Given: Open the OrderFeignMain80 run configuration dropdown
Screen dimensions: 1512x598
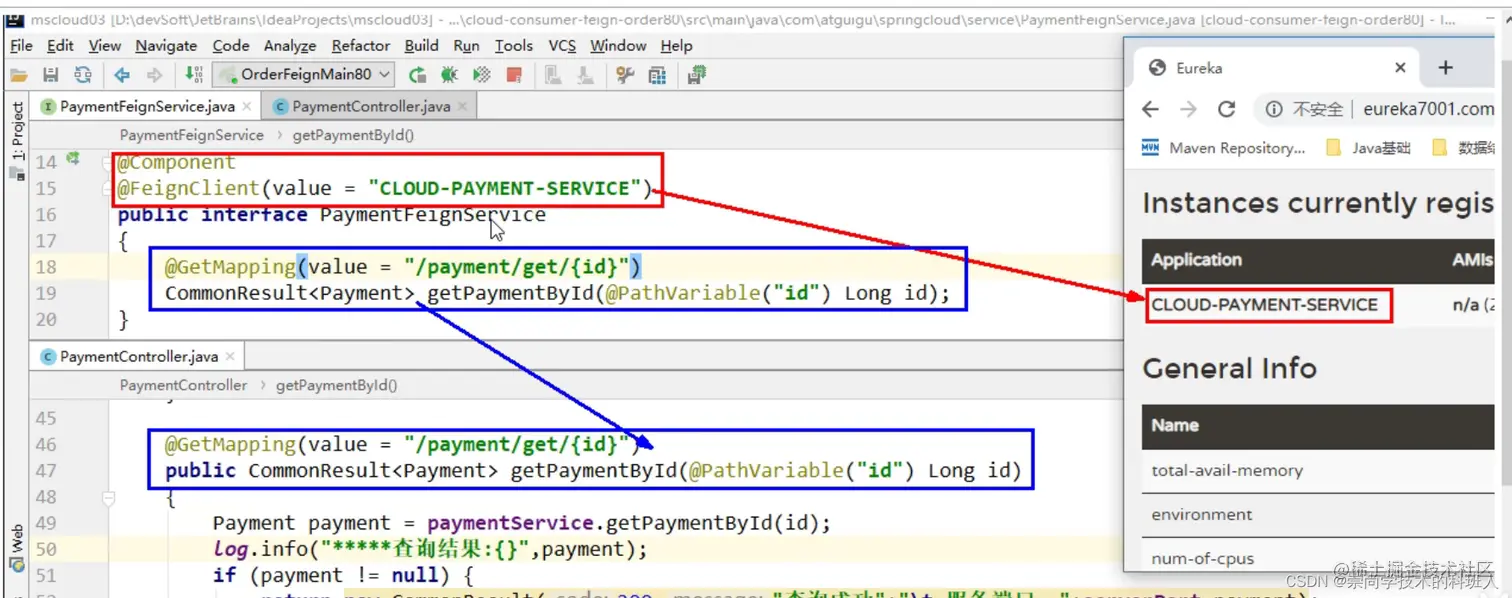Looking at the screenshot, I should [305, 74].
